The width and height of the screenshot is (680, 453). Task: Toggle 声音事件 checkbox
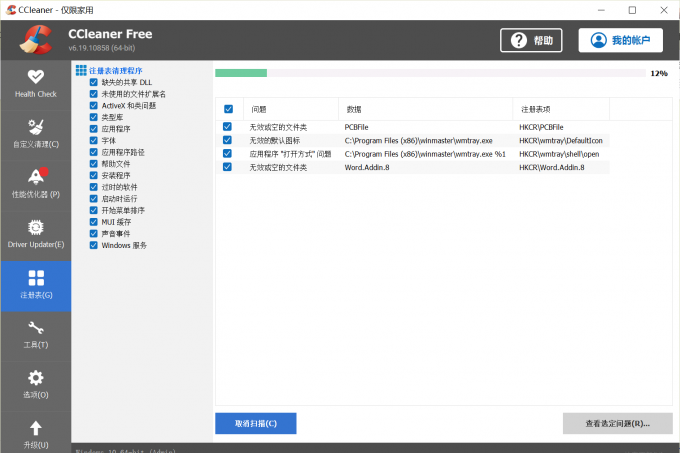tap(94, 234)
